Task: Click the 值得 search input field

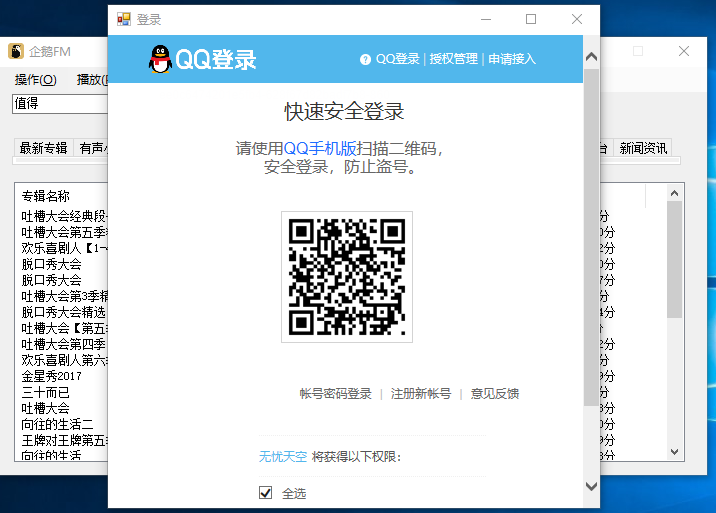Action: point(60,104)
